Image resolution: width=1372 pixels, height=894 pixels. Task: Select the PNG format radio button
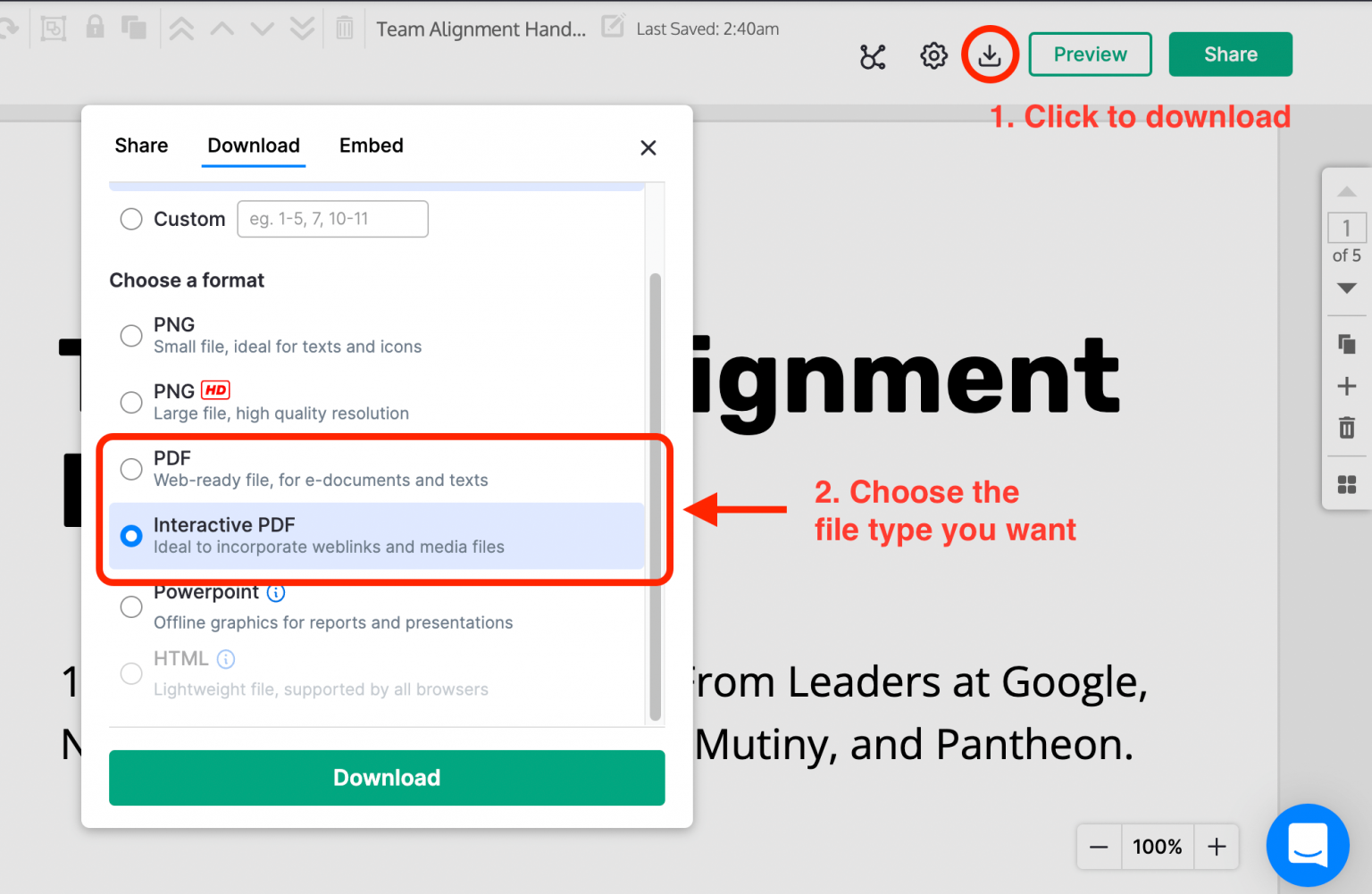(x=131, y=335)
